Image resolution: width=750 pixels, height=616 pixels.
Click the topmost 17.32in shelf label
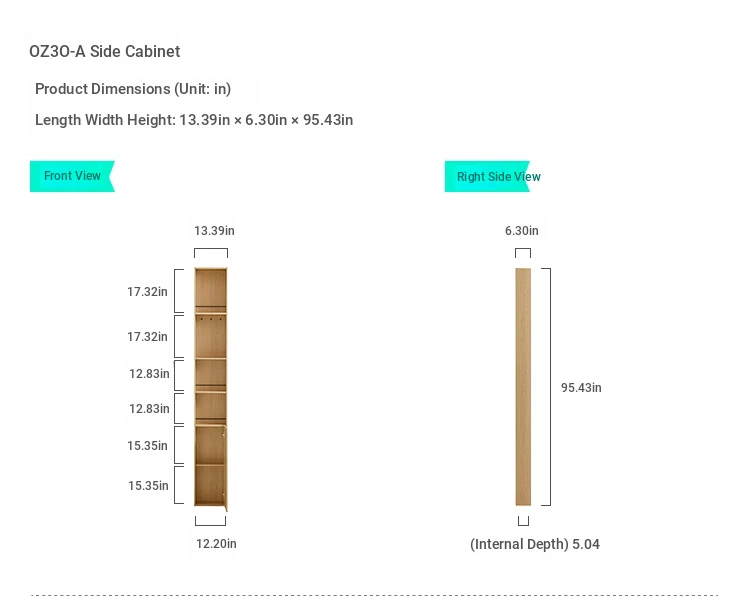click(147, 292)
